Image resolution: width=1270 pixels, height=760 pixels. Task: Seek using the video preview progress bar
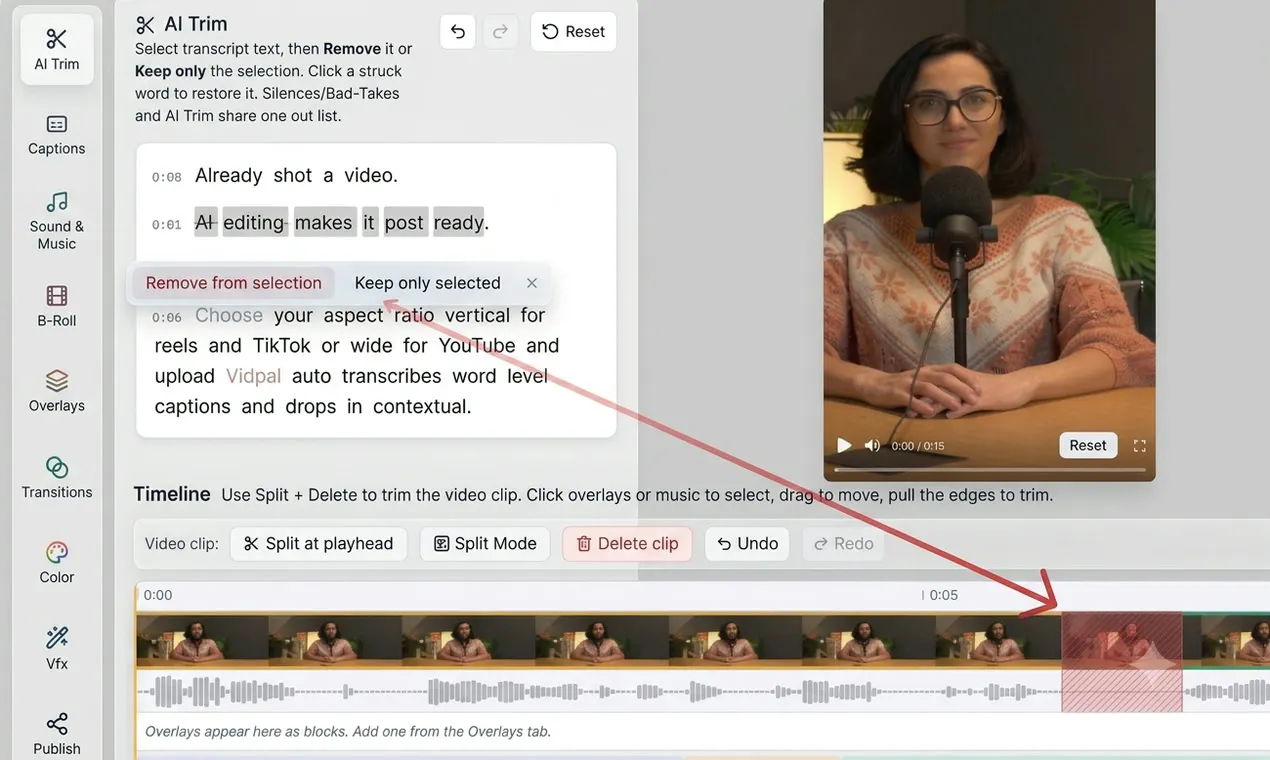990,469
